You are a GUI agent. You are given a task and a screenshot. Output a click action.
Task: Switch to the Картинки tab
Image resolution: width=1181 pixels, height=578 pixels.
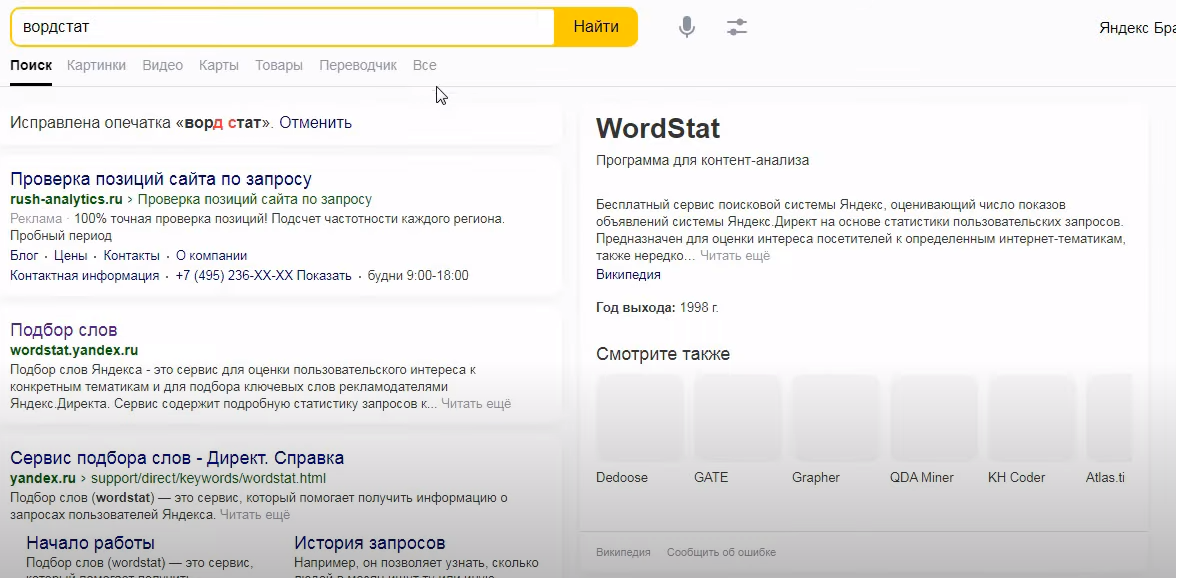96,65
